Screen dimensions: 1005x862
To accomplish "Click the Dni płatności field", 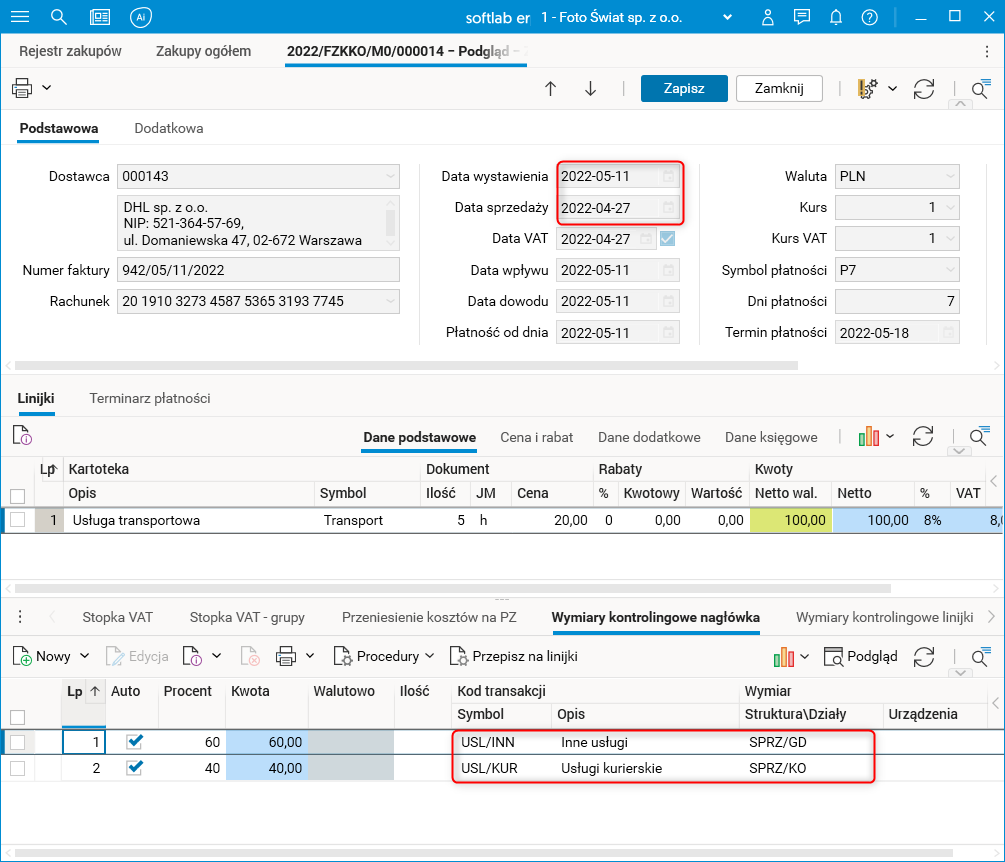I will (x=897, y=301).
